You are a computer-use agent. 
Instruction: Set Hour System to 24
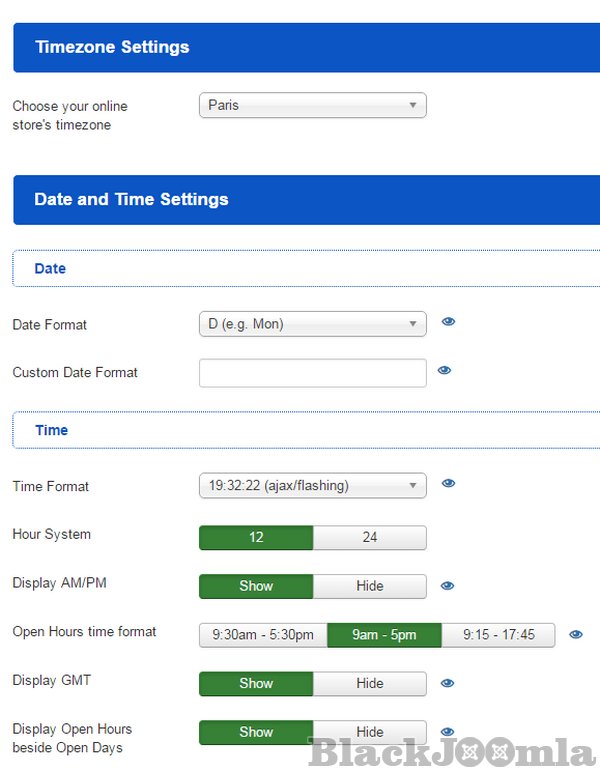tap(369, 537)
